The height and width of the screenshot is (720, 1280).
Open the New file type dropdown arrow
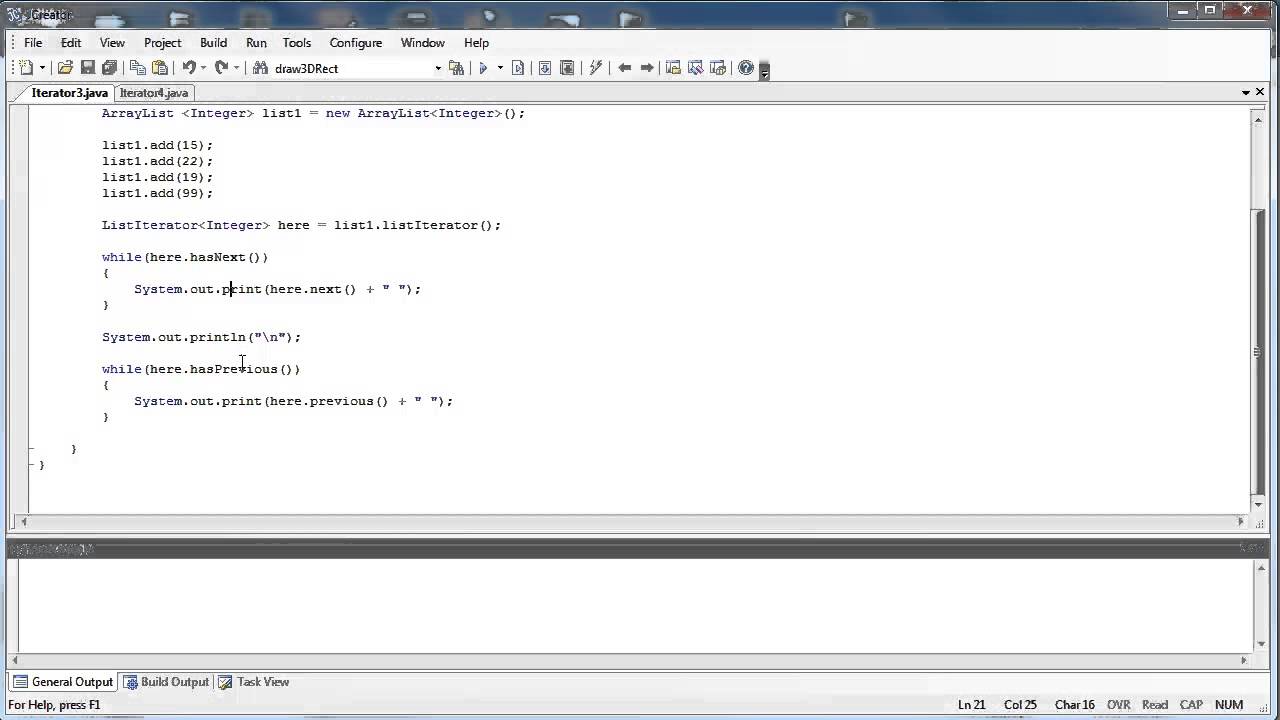pyautogui.click(x=42, y=68)
